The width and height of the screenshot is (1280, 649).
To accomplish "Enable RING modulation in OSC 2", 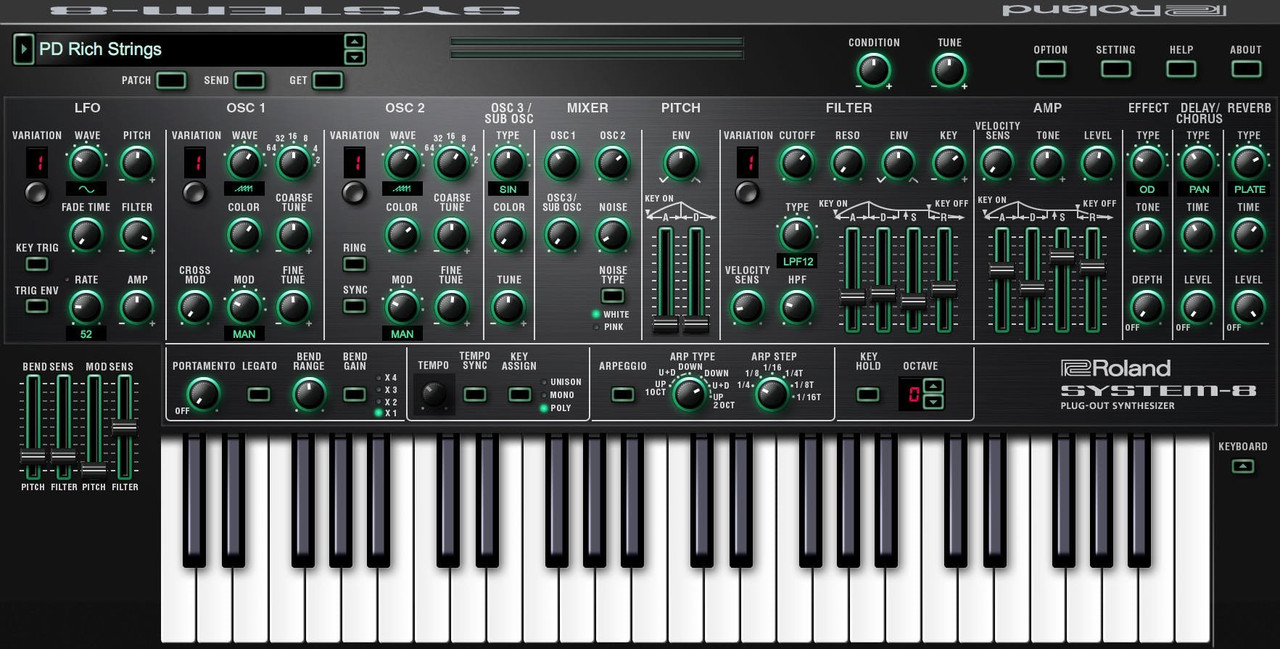I will coord(353,264).
